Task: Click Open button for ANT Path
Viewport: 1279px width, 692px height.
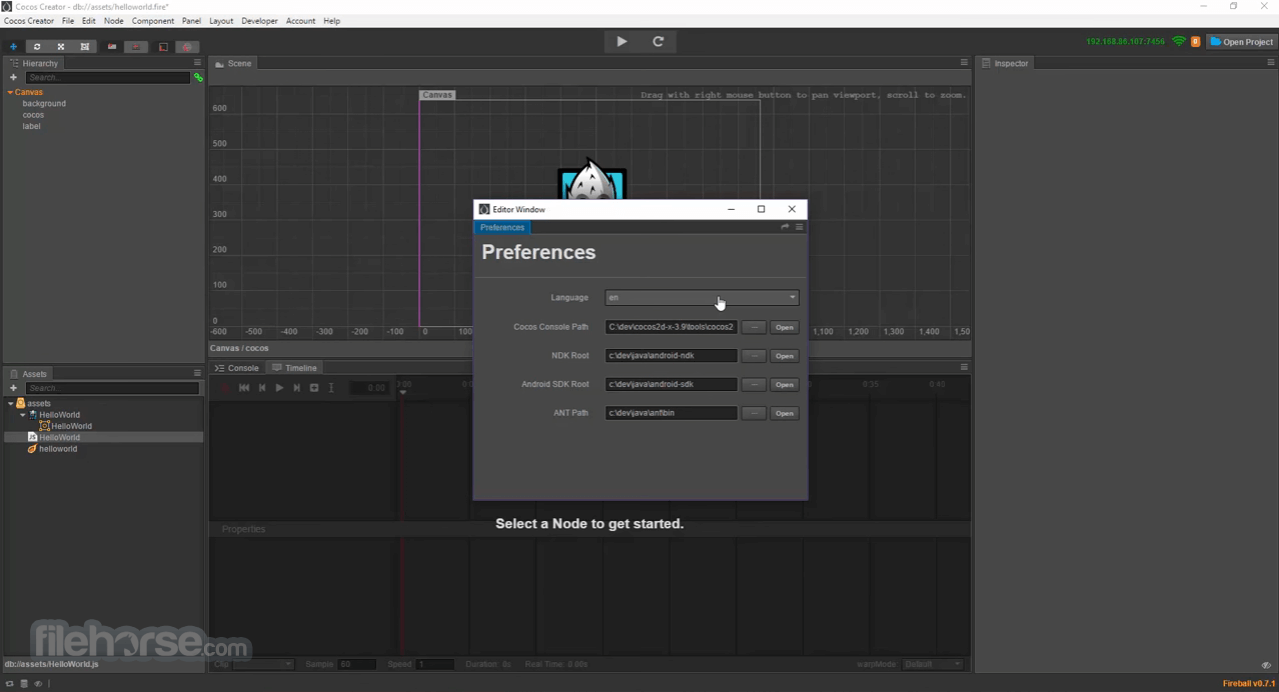Action: (785, 413)
